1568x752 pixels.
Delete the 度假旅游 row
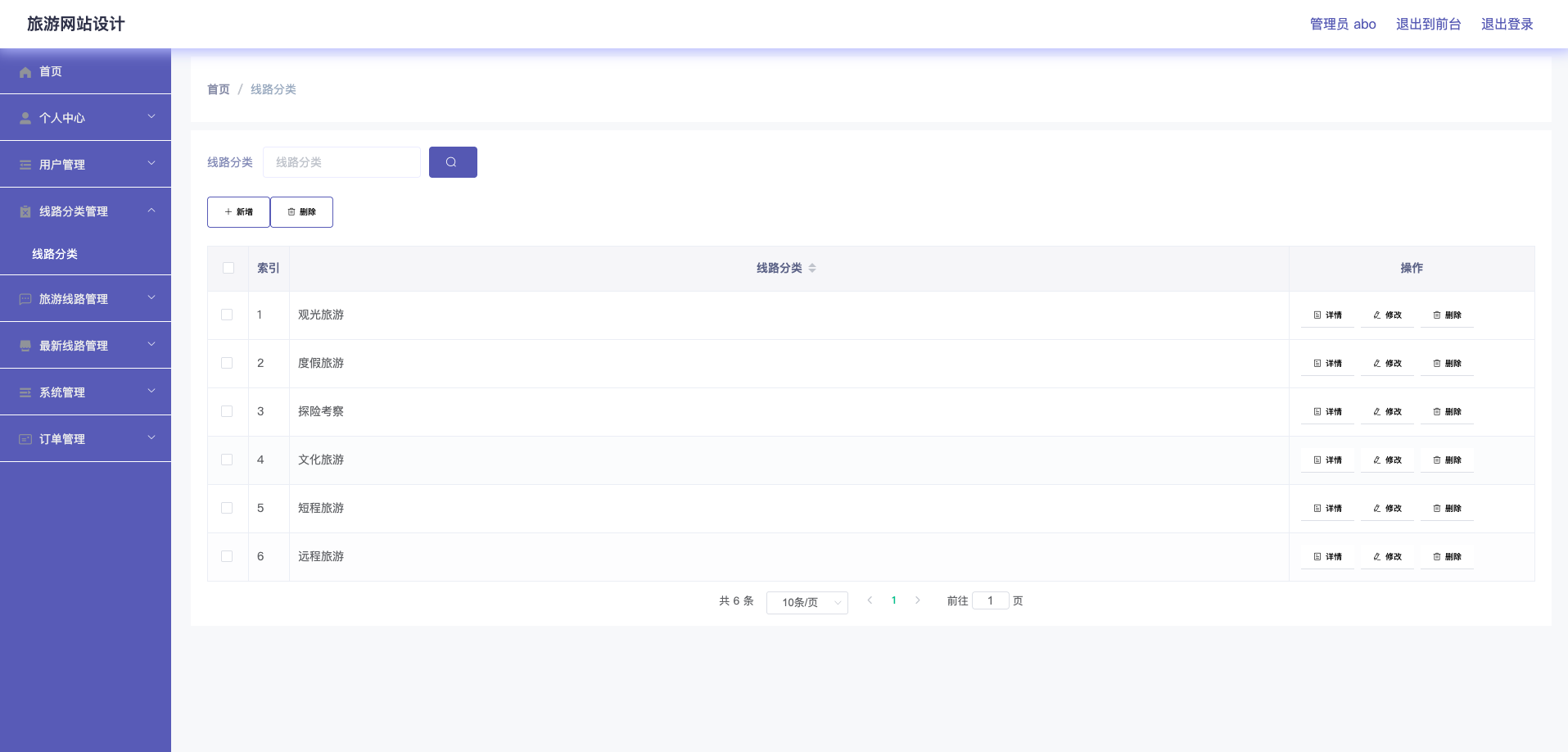pyautogui.click(x=1447, y=363)
